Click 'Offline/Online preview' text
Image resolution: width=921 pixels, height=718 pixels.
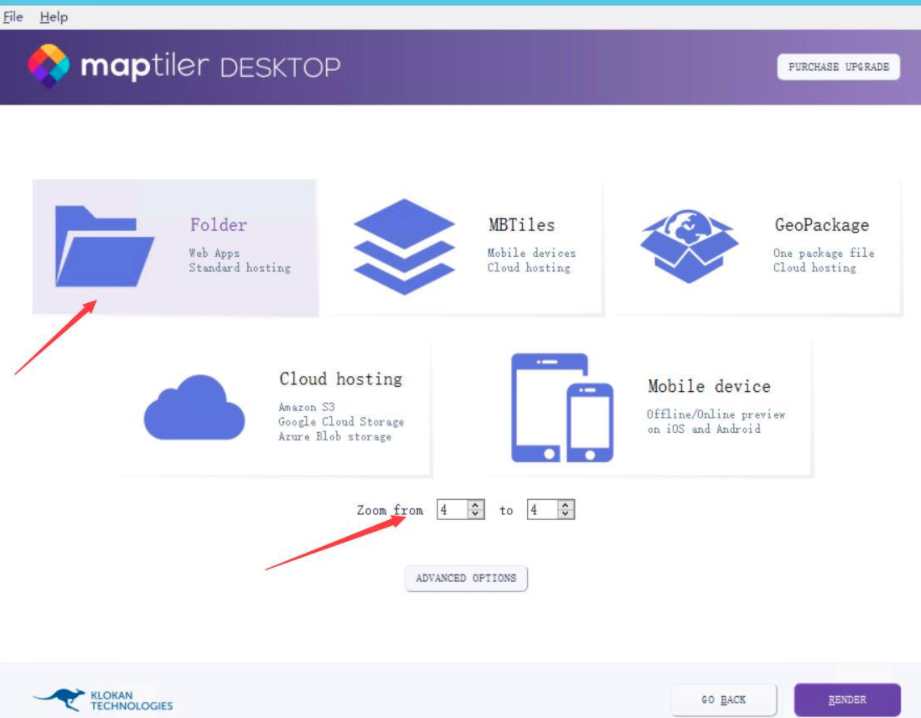click(x=716, y=414)
